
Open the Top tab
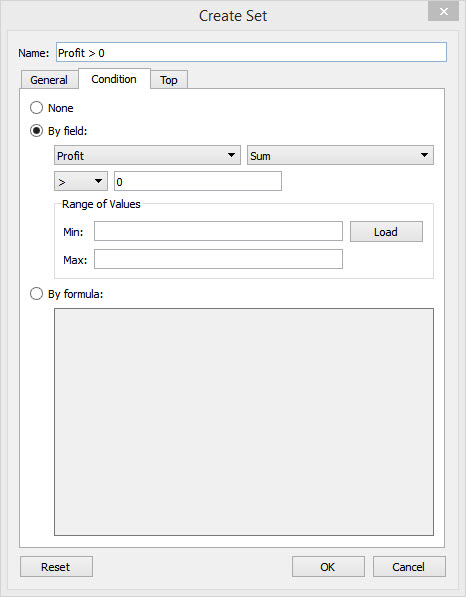tap(169, 80)
